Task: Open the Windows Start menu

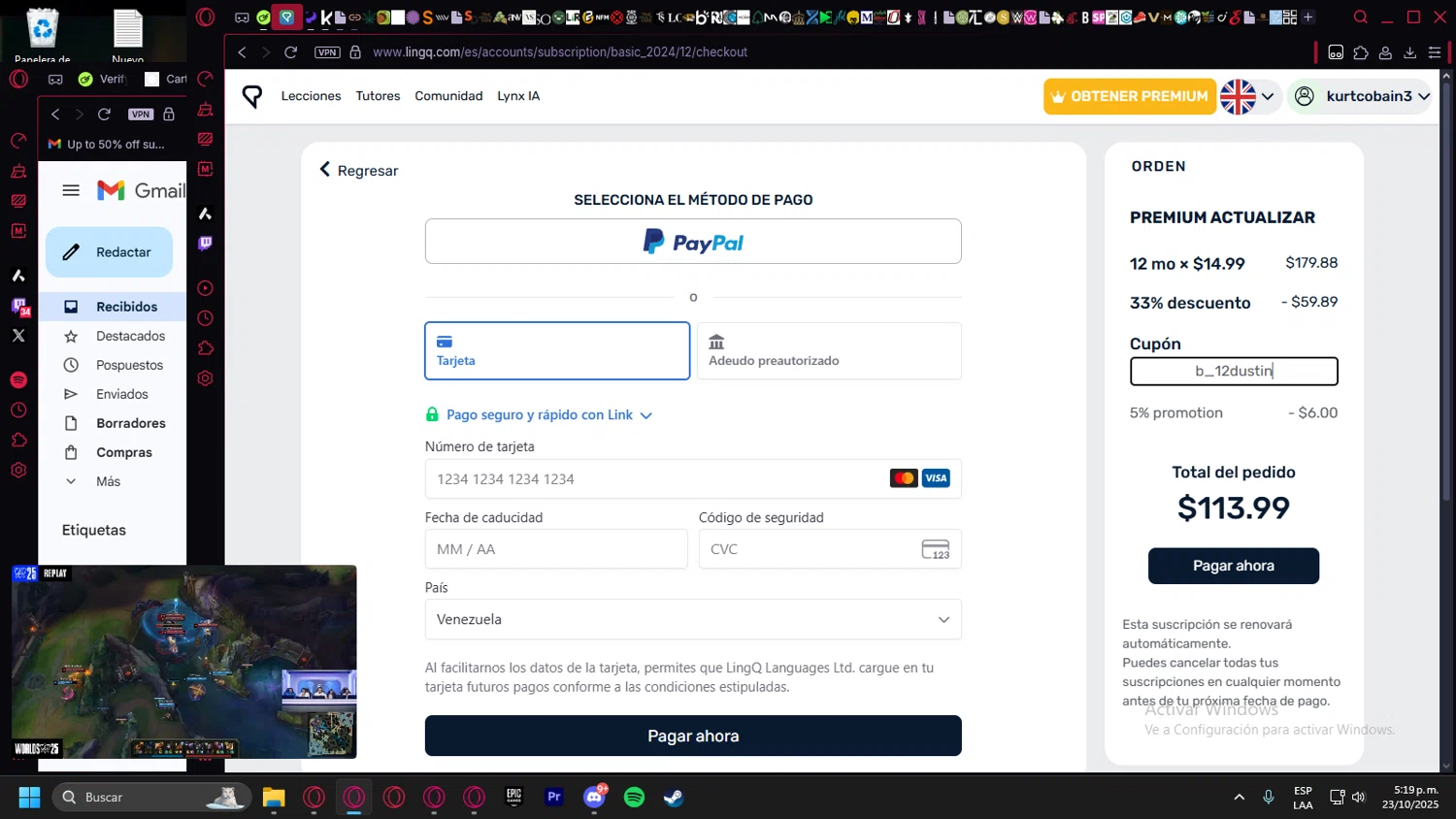Action: (x=30, y=797)
